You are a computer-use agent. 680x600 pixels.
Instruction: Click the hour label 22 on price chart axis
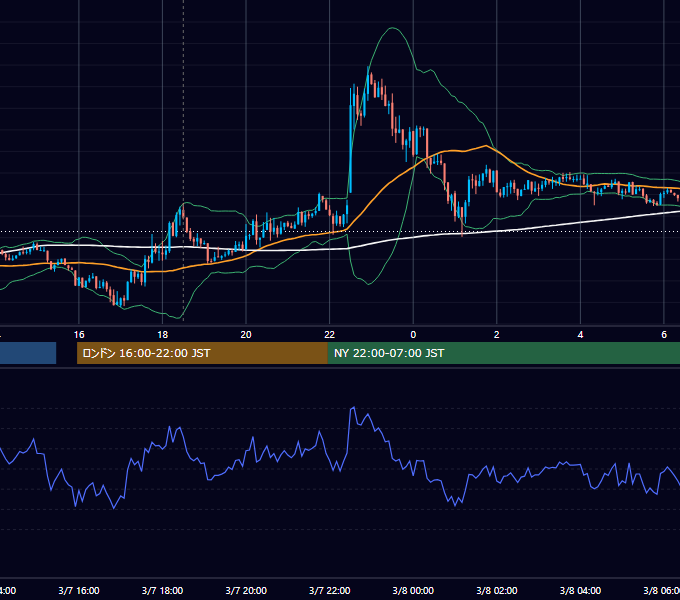point(330,335)
